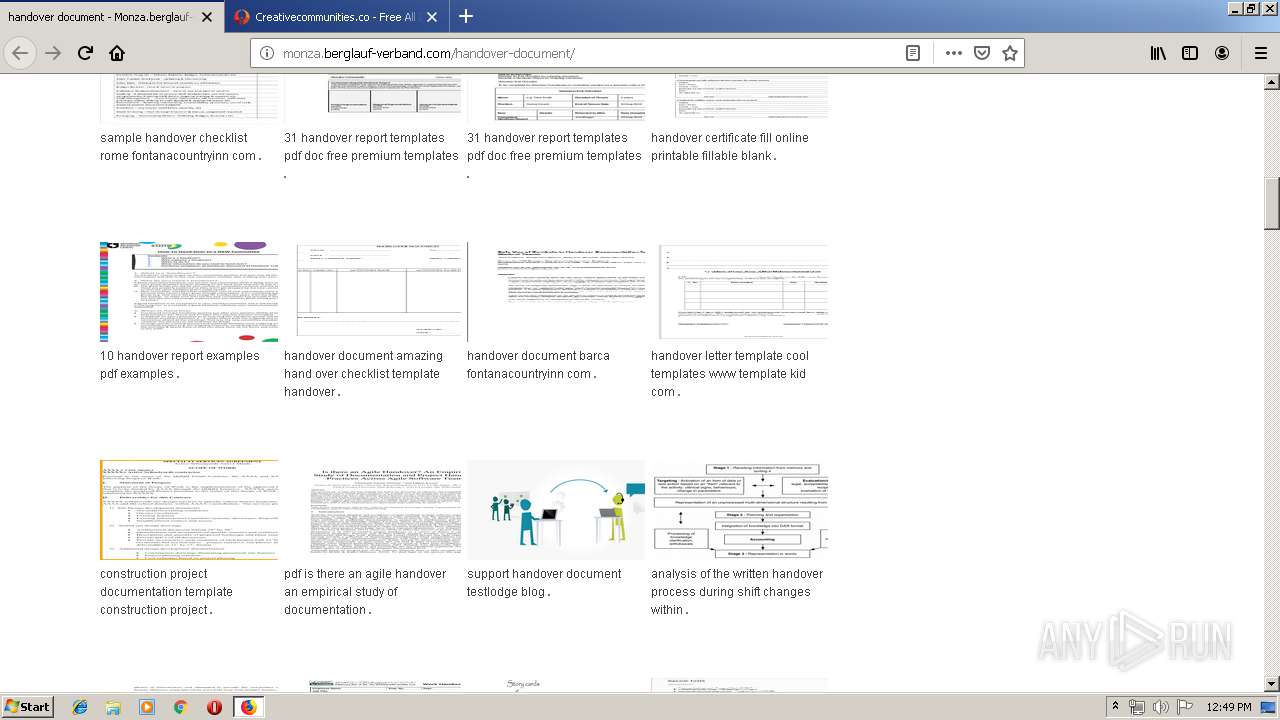Switch to handover document - Monza tab
Screen dimensions: 1280x720
[x=112, y=17]
